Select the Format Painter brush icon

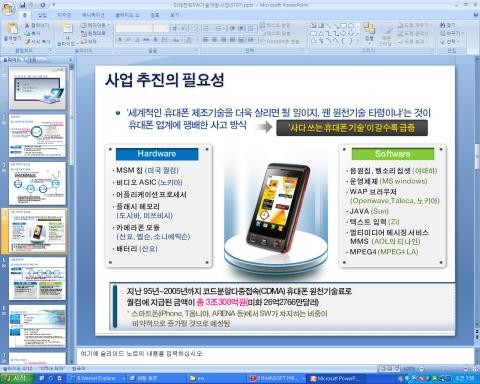pos(27,42)
